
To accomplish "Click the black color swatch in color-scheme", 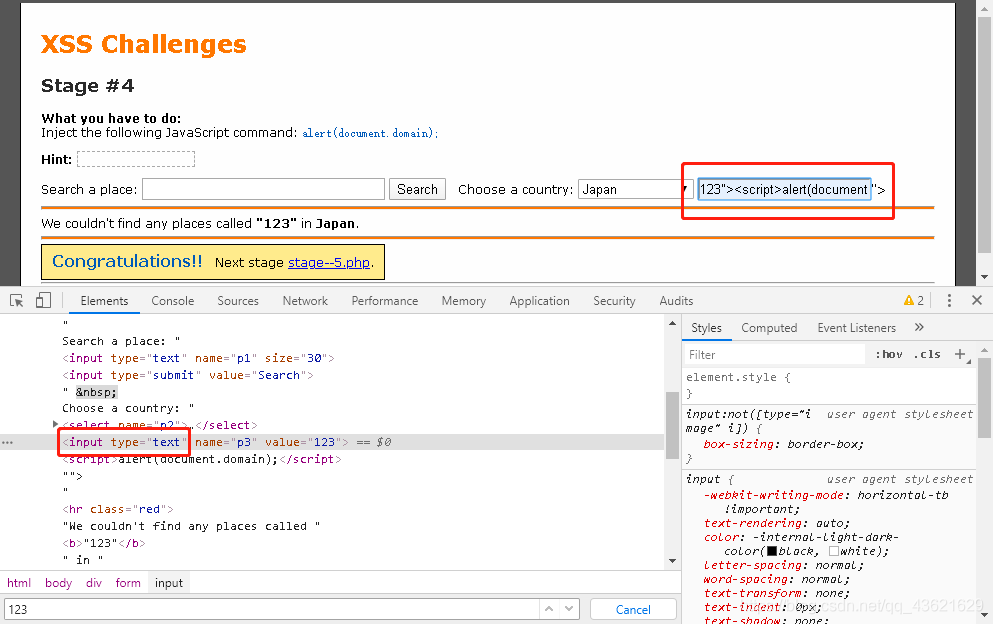I will [x=771, y=551].
